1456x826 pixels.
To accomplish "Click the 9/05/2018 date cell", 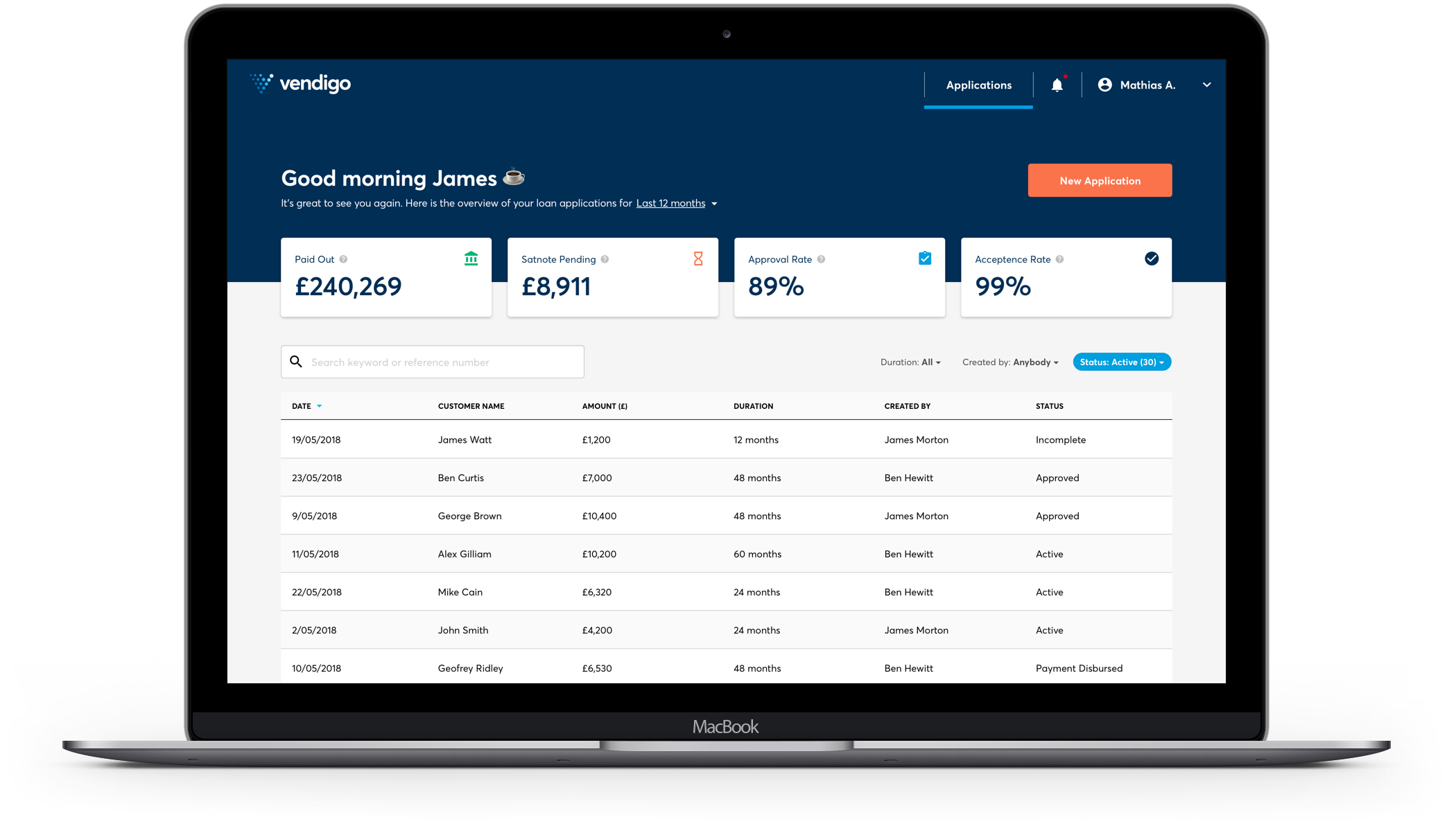I will pos(314,516).
